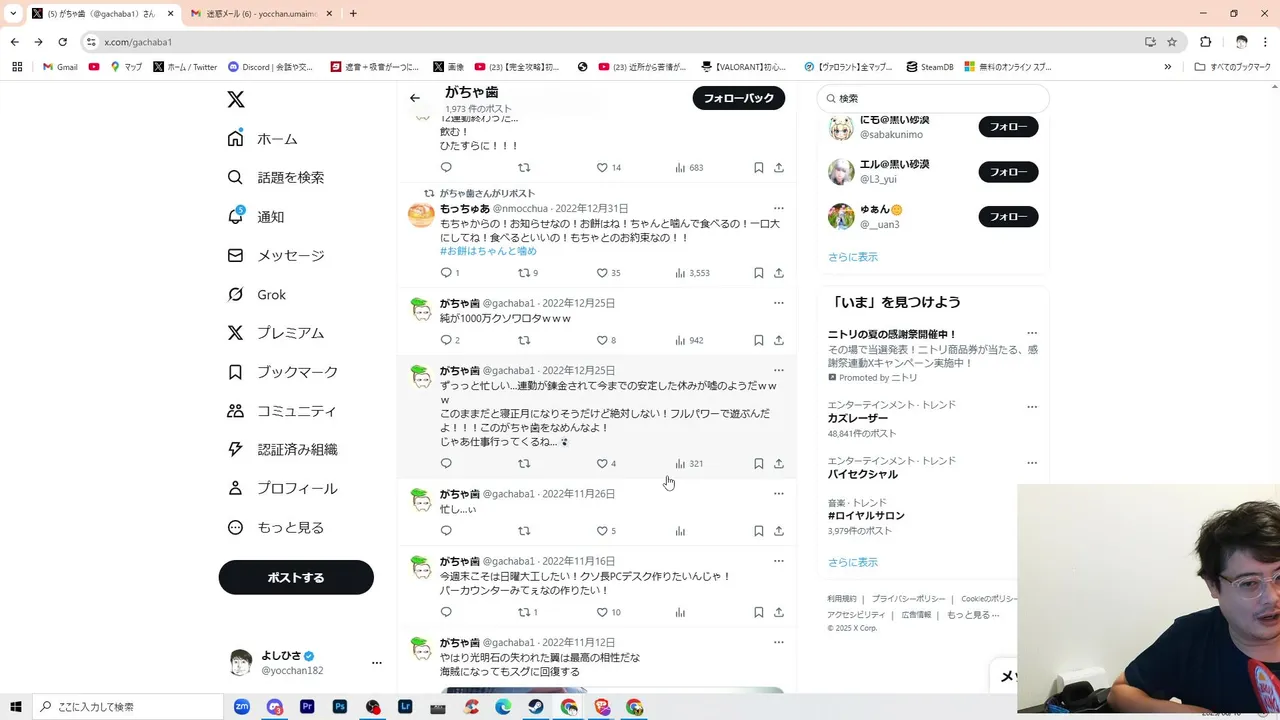Bookmark the 日曜大工 post
This screenshot has height=720, width=1280.
(759, 612)
